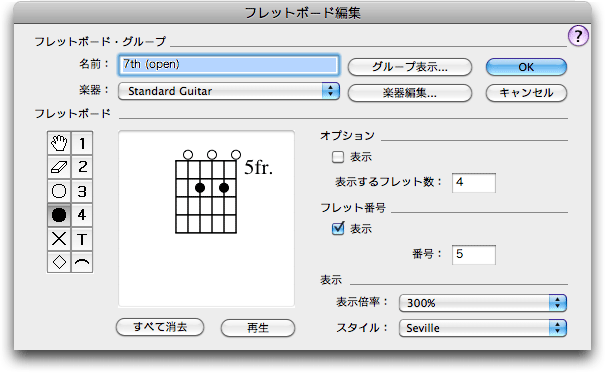605x373 pixels.
Task: Click the right filled dot on the fretboard
Action: coord(224,188)
